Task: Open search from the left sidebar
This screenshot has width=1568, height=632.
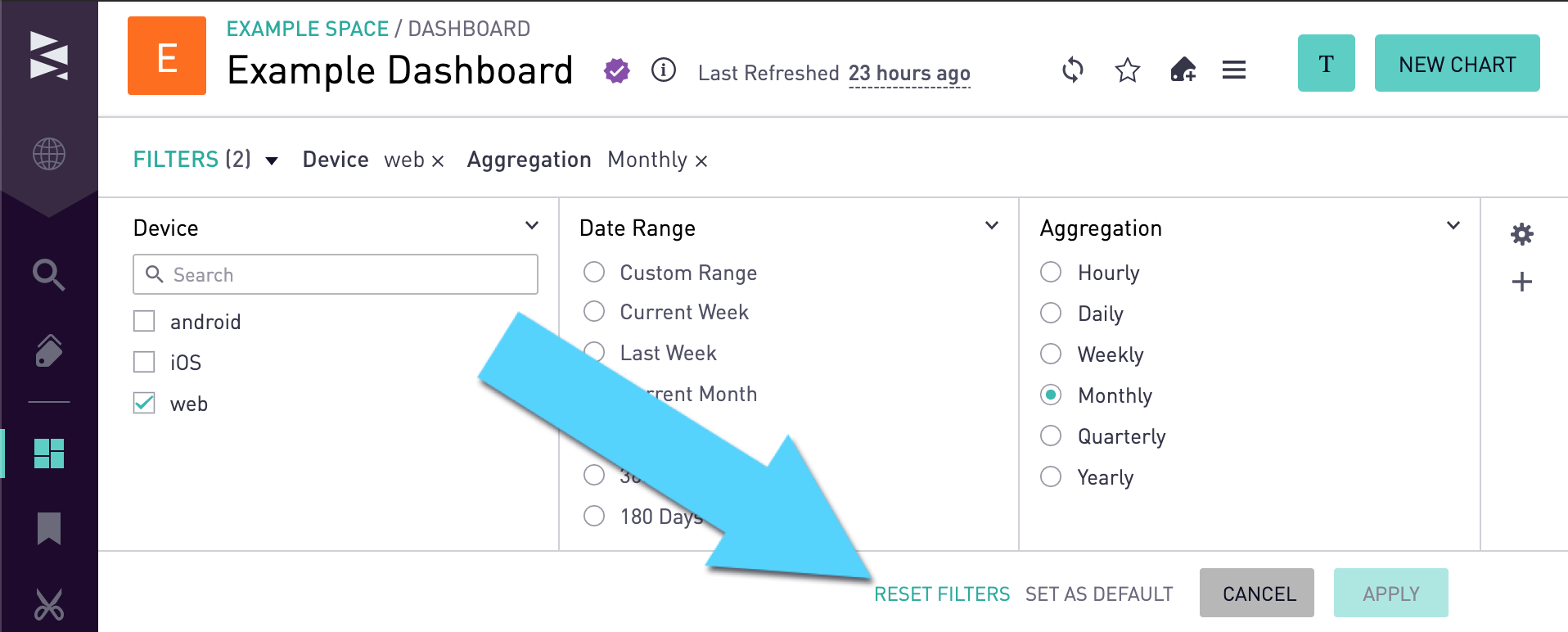Action: tap(48, 275)
